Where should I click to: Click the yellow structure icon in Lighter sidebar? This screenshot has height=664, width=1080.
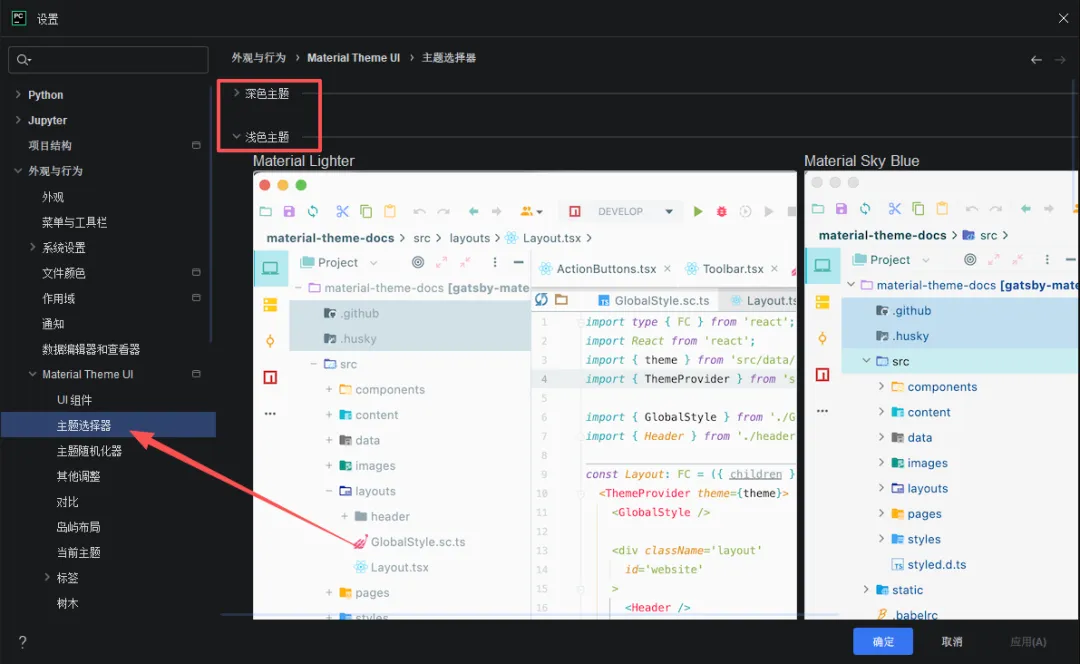(270, 304)
